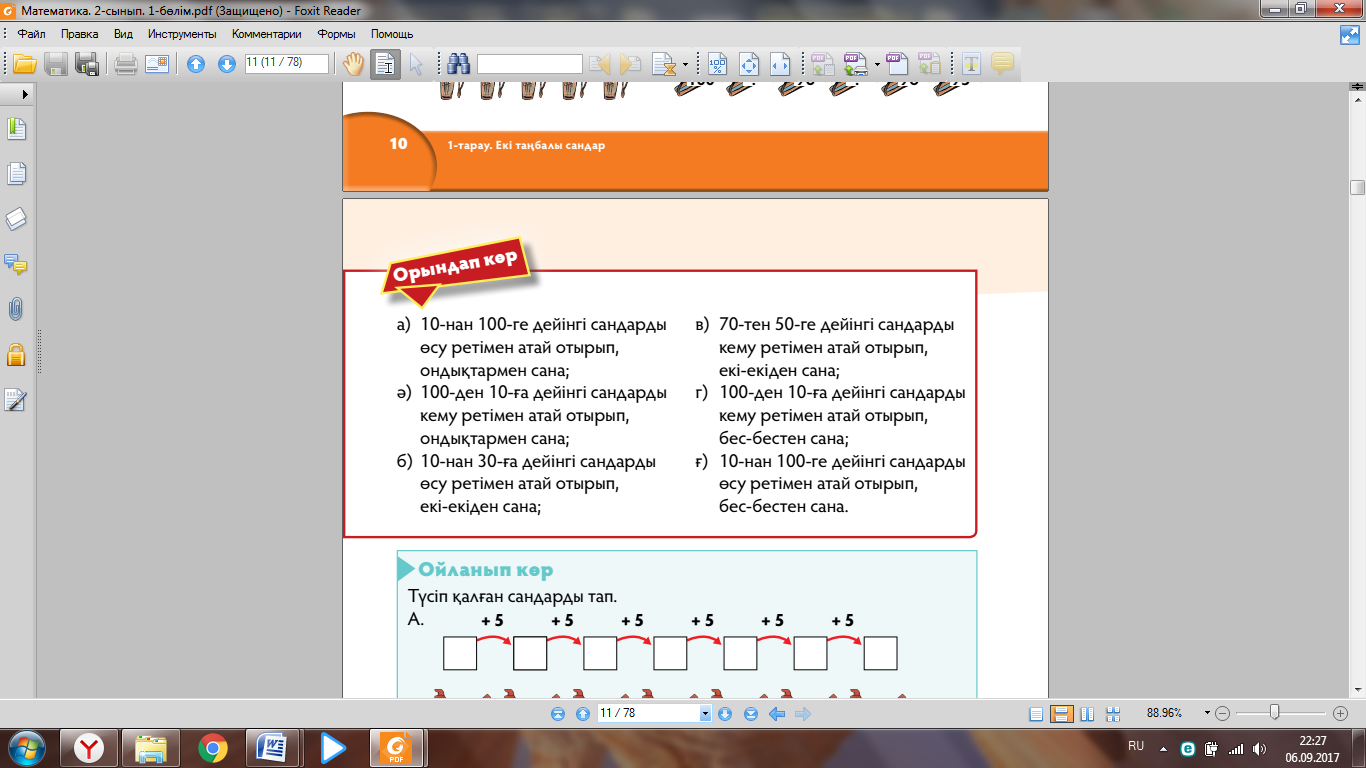The height and width of the screenshot is (768, 1366).
Task: Go to next page in bottom bar
Action: 725,714
